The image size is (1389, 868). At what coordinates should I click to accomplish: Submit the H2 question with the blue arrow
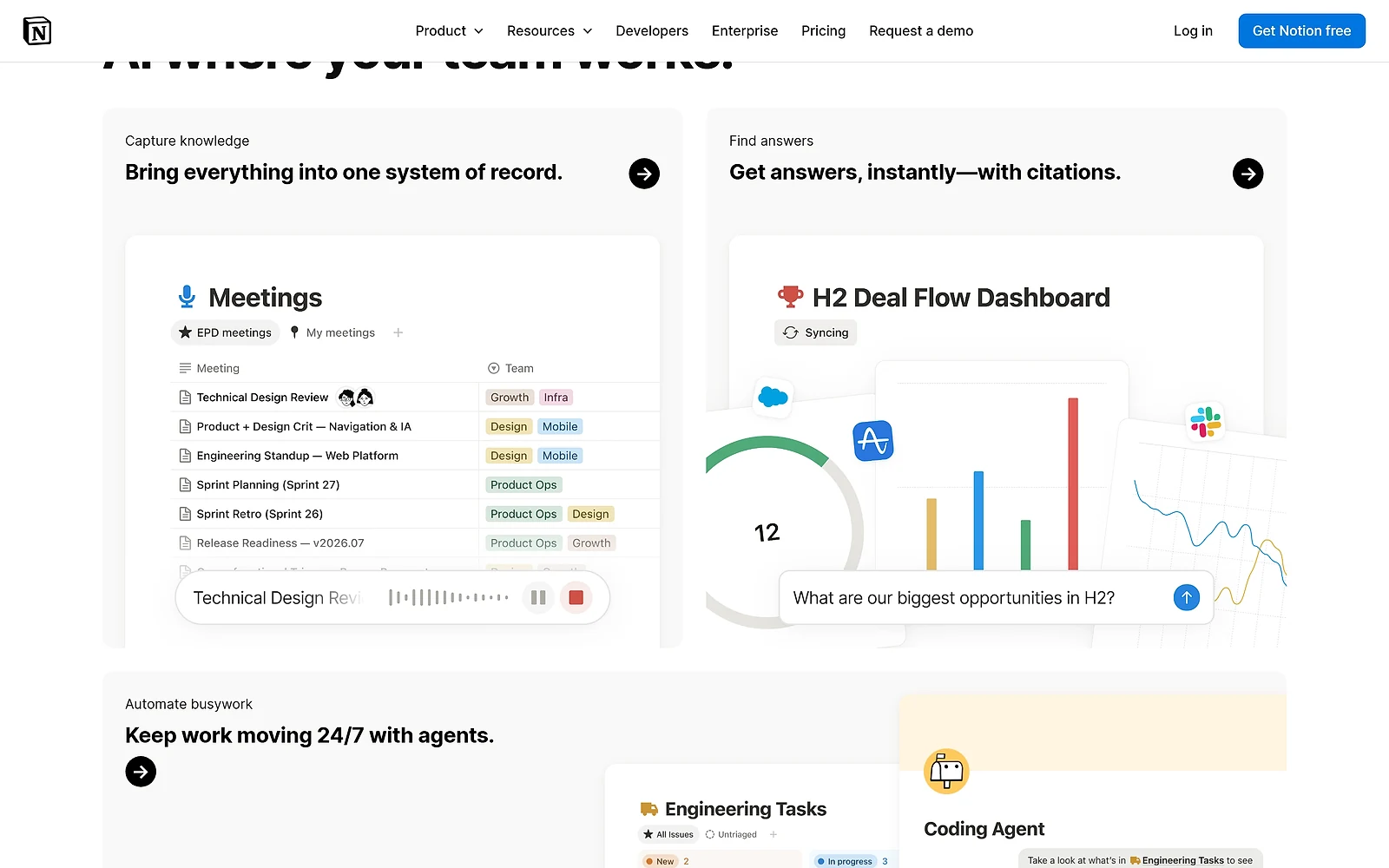pyautogui.click(x=1186, y=597)
